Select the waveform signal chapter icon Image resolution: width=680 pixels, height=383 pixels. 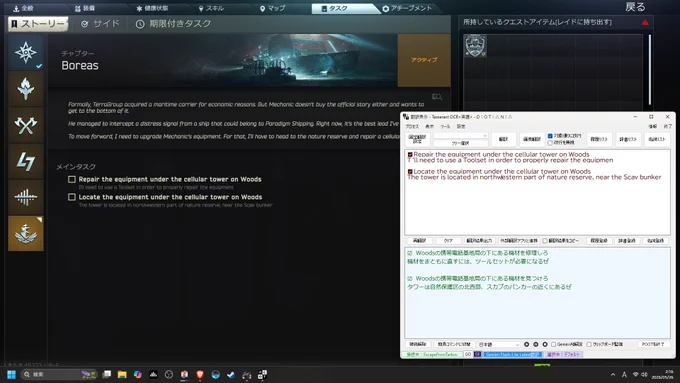26,198
